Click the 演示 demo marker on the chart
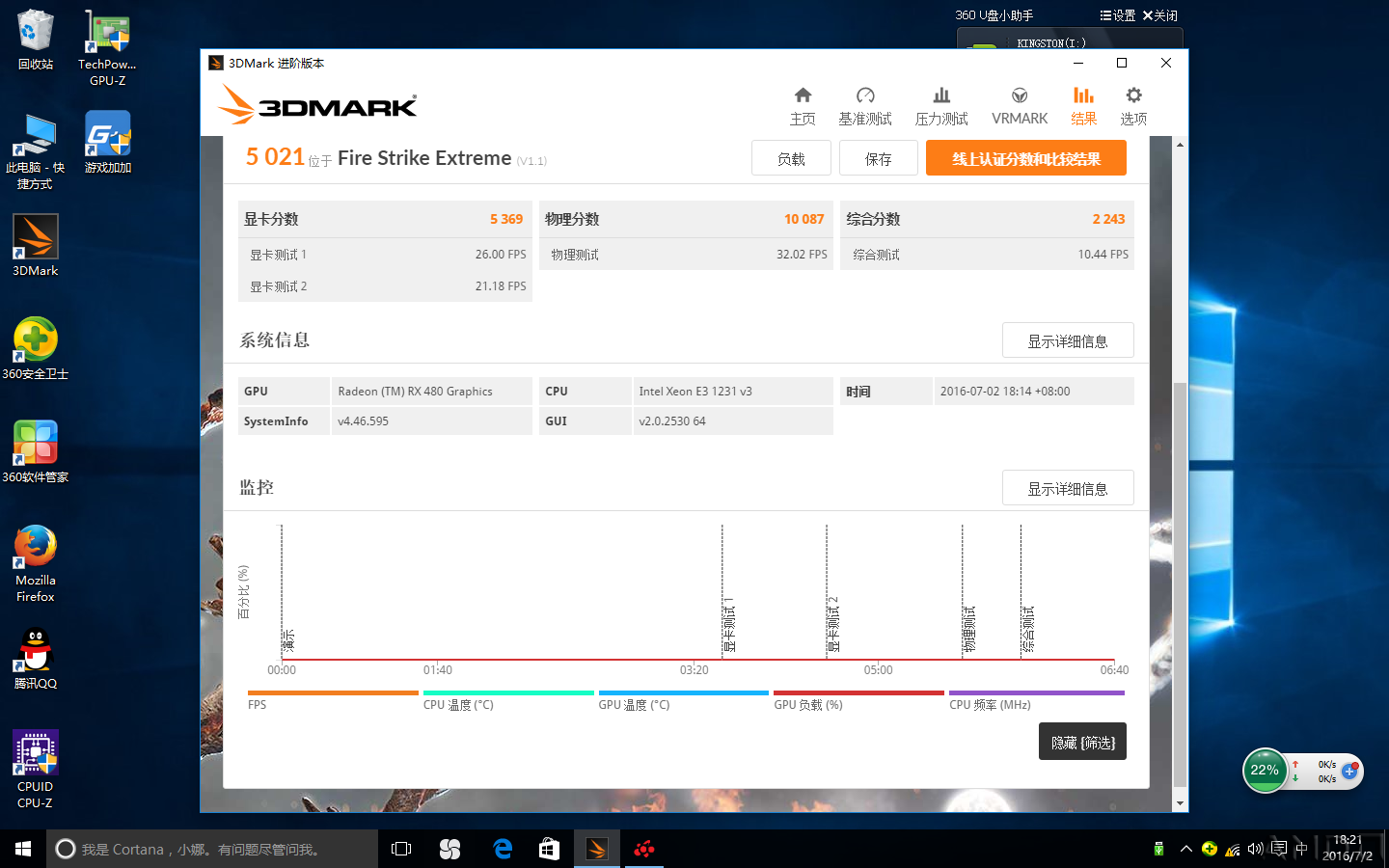 tap(288, 640)
